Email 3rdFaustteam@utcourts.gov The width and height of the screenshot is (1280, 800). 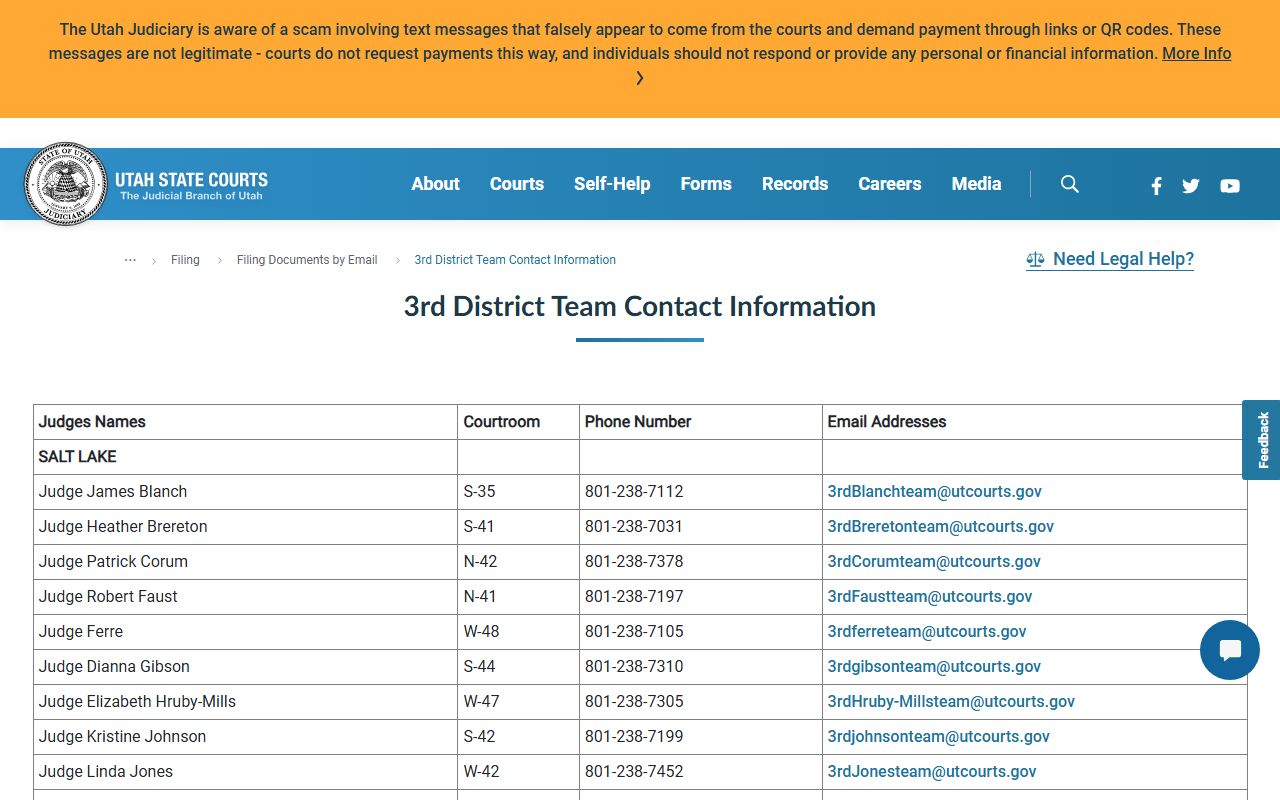click(x=930, y=596)
